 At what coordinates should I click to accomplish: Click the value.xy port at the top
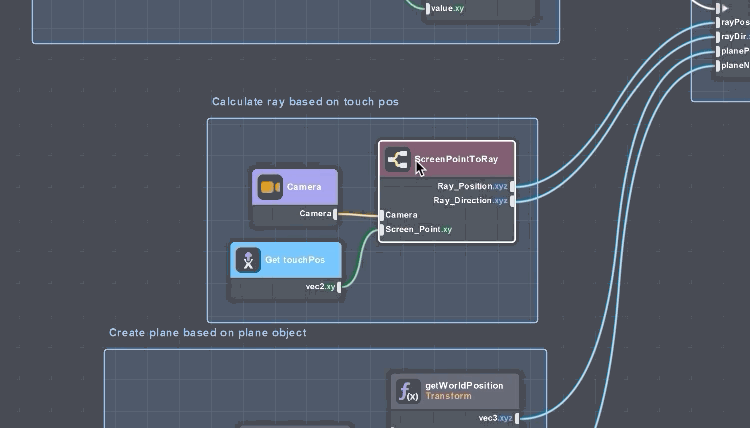pyautogui.click(x=427, y=9)
